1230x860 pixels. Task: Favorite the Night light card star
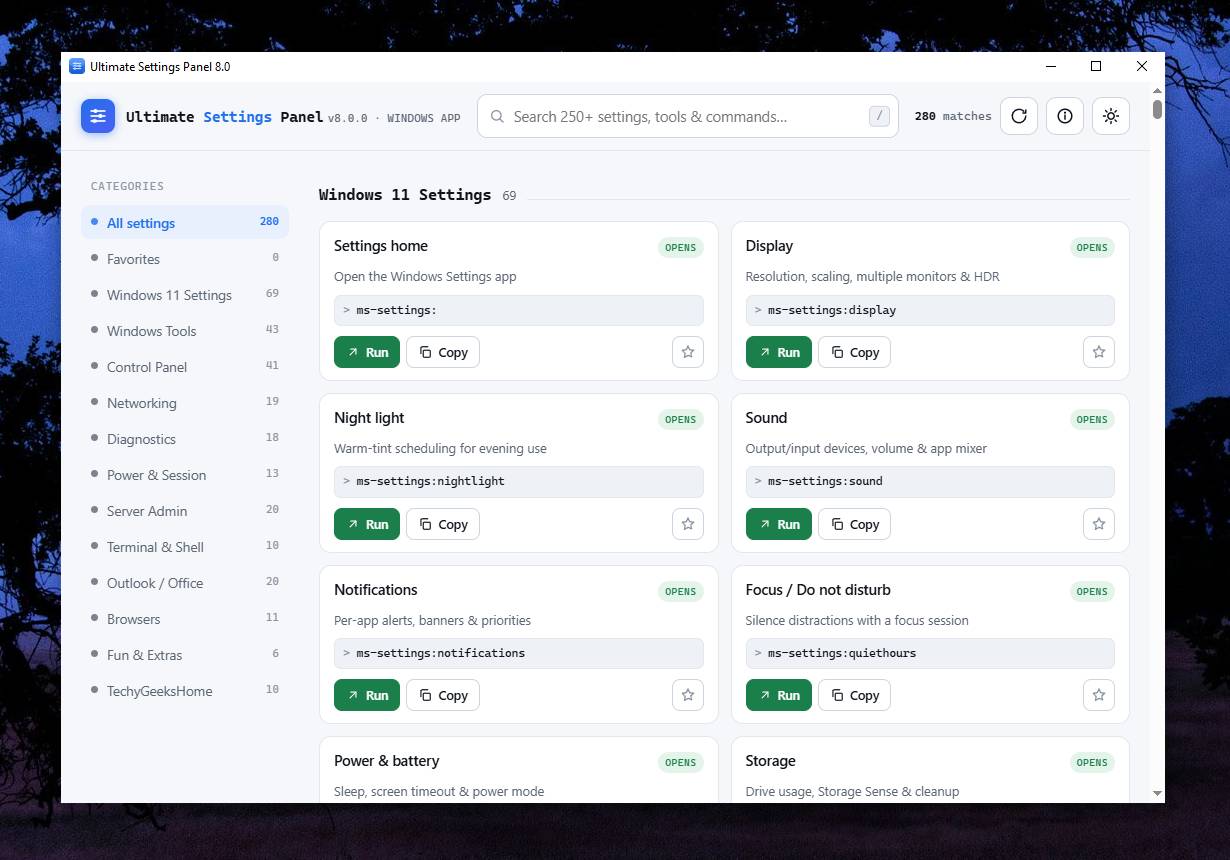688,524
